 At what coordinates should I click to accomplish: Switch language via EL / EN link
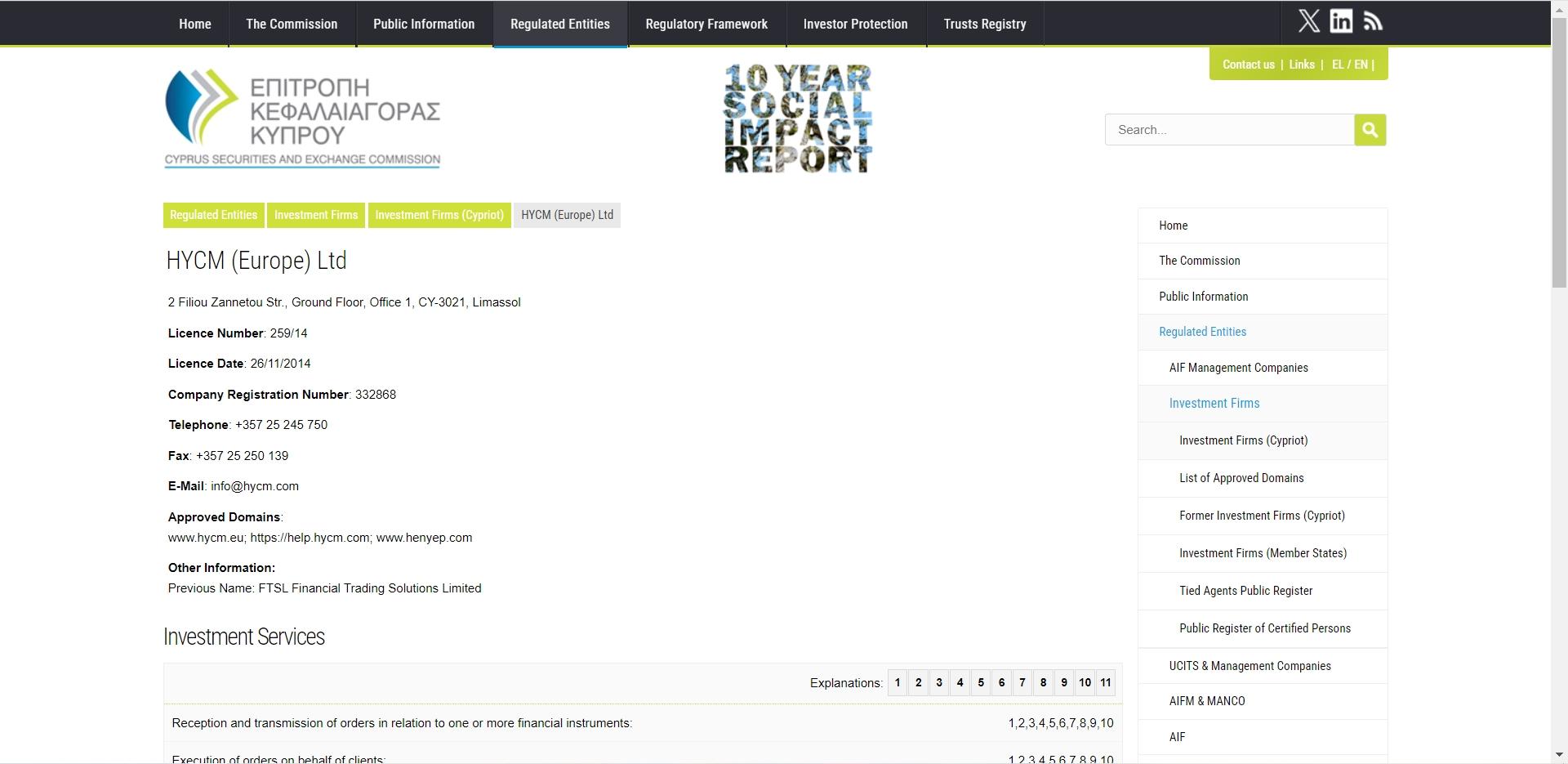coord(1349,65)
